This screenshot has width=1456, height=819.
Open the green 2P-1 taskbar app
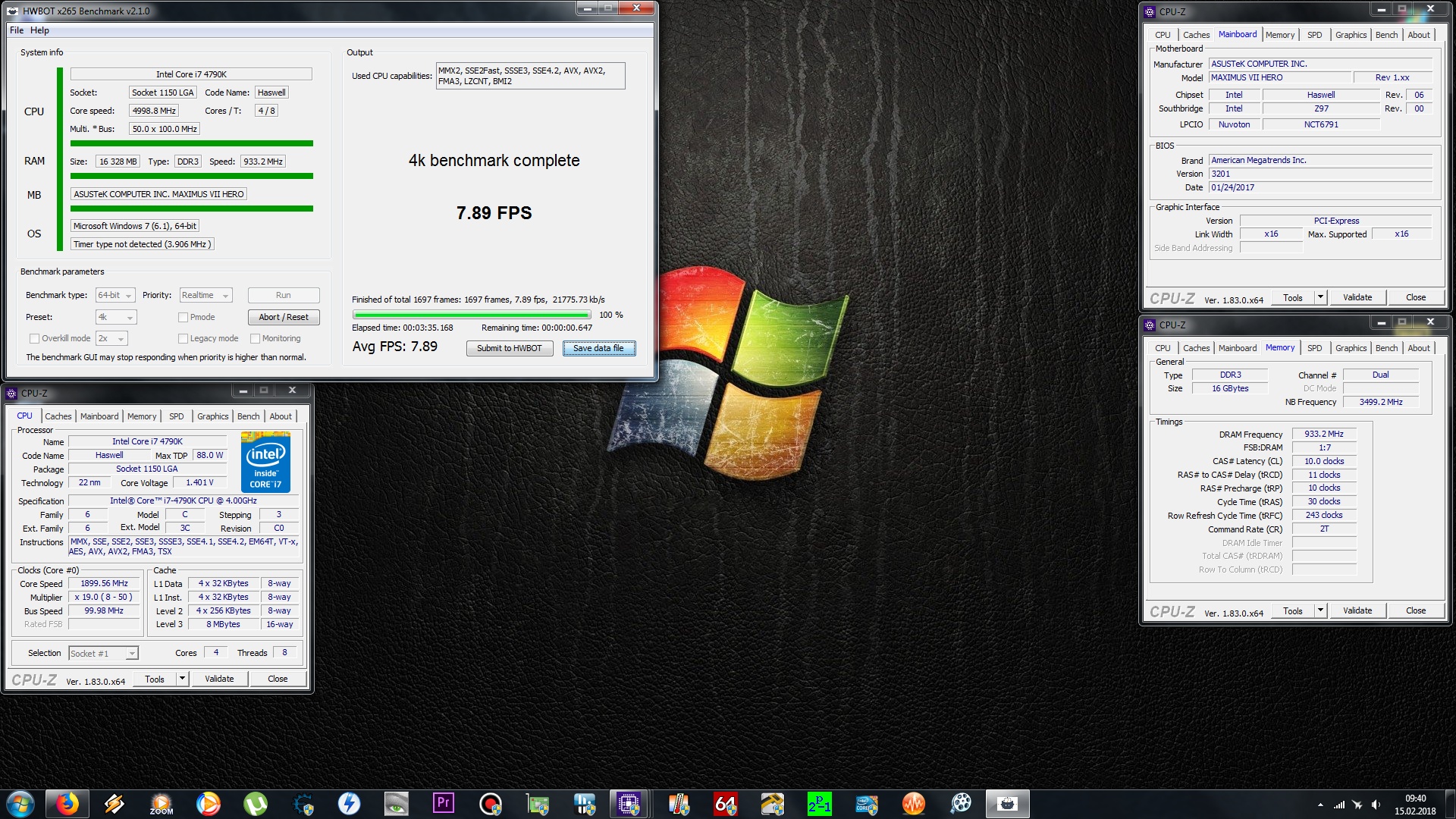pyautogui.click(x=820, y=804)
